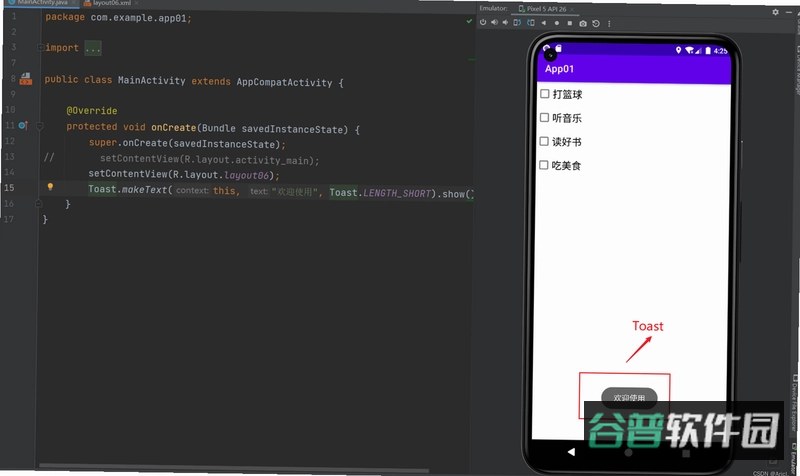
Task: Click the emulator rotate left icon
Action: 517,22
